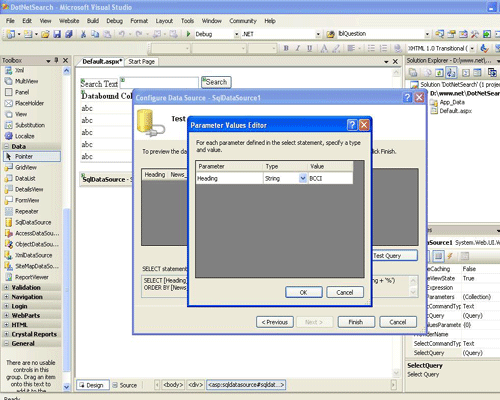
Task: Switch to Source view
Action: pyautogui.click(x=125, y=385)
